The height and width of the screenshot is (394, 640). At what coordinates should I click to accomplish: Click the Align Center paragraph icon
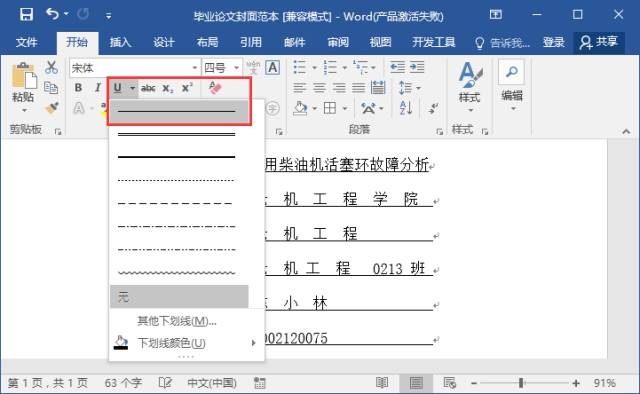pos(319,87)
